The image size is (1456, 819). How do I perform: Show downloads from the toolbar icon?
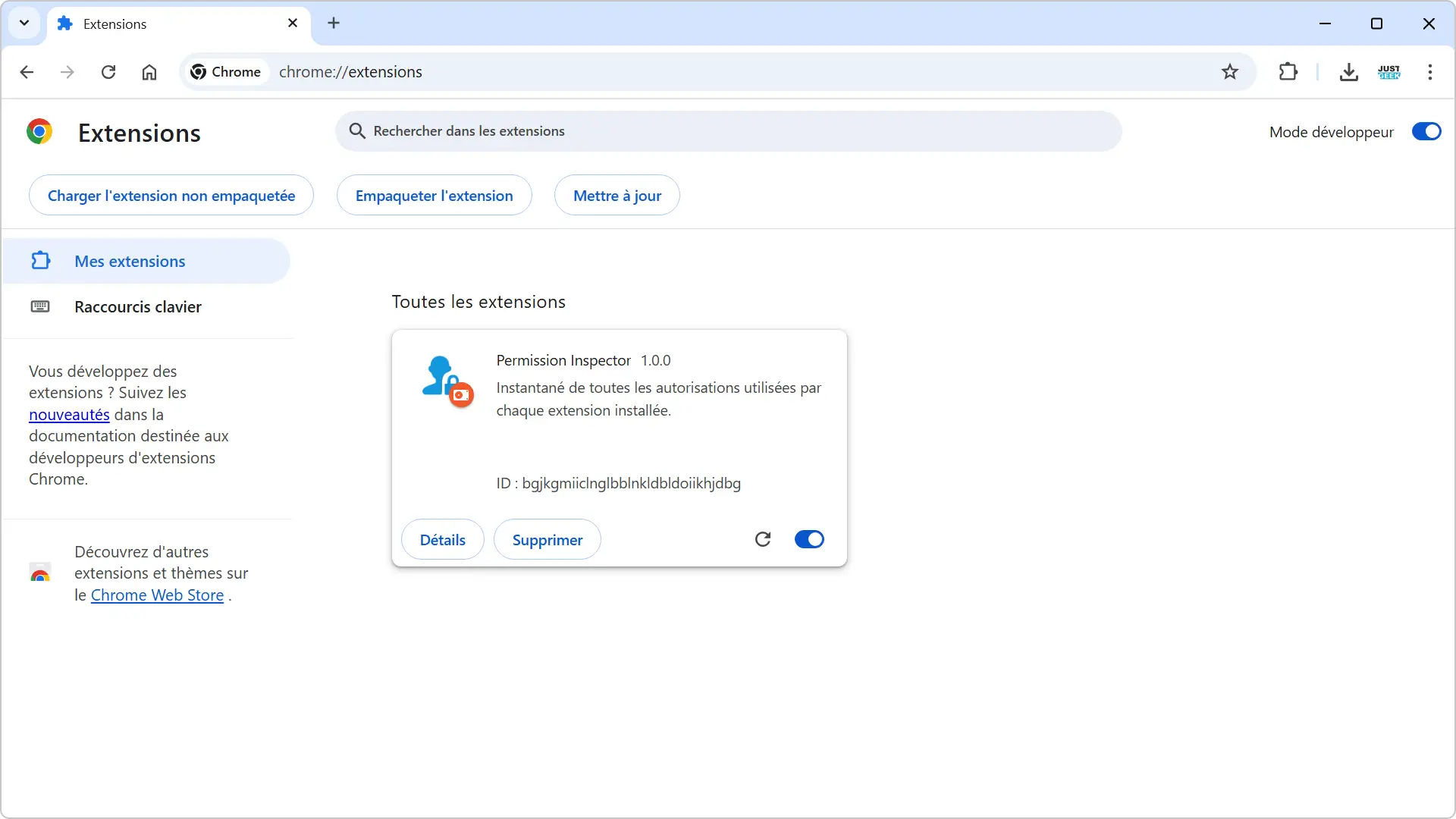1348,72
